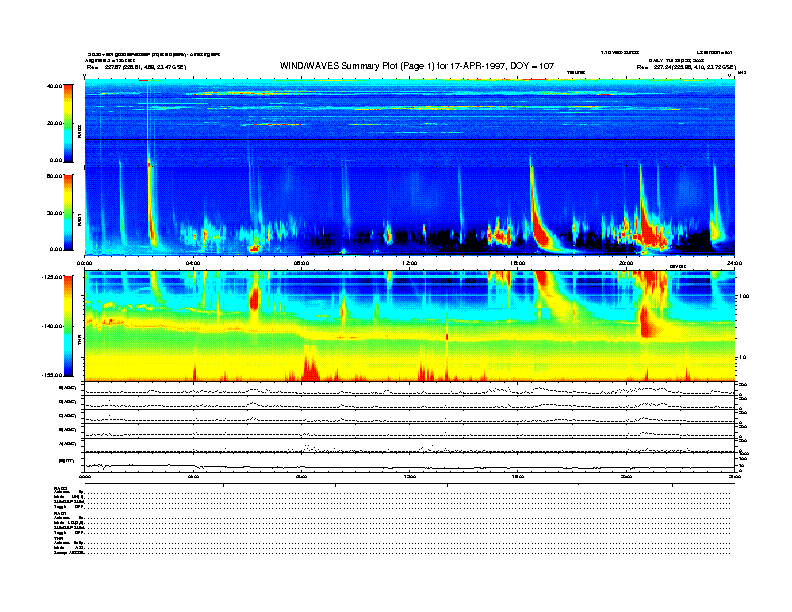Click the 12:00 label under RAD1 spectrogram

(410, 263)
